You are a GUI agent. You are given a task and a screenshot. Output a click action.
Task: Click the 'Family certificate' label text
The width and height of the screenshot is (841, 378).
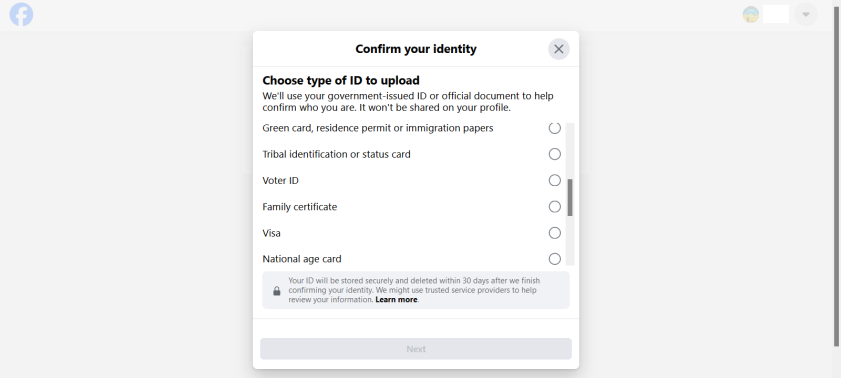click(300, 207)
